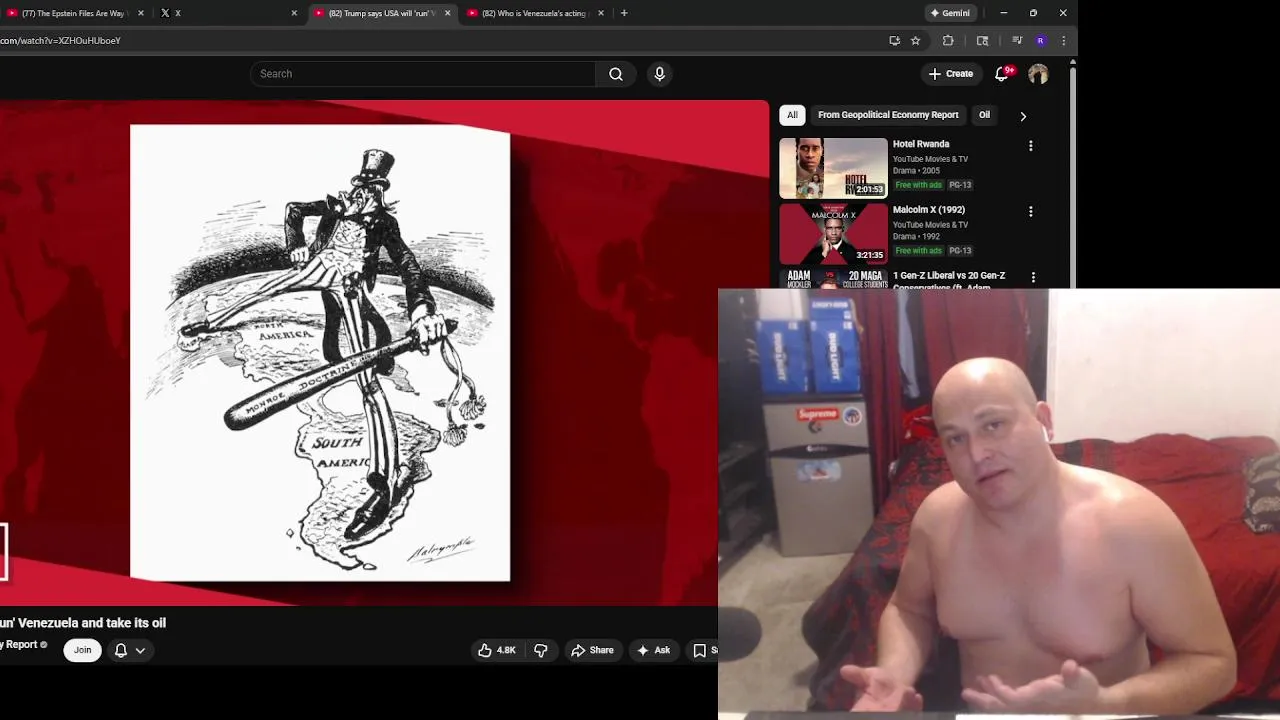Join the channel membership
The height and width of the screenshot is (720, 1280).
(82, 650)
